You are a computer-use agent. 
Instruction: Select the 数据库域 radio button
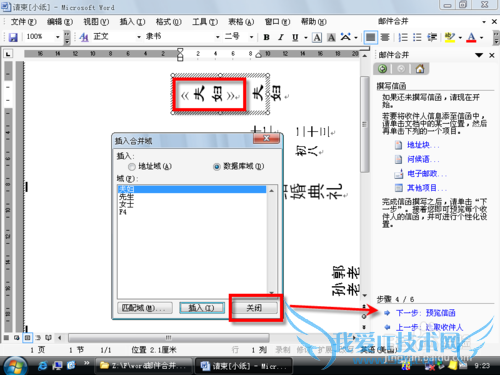[x=217, y=166]
